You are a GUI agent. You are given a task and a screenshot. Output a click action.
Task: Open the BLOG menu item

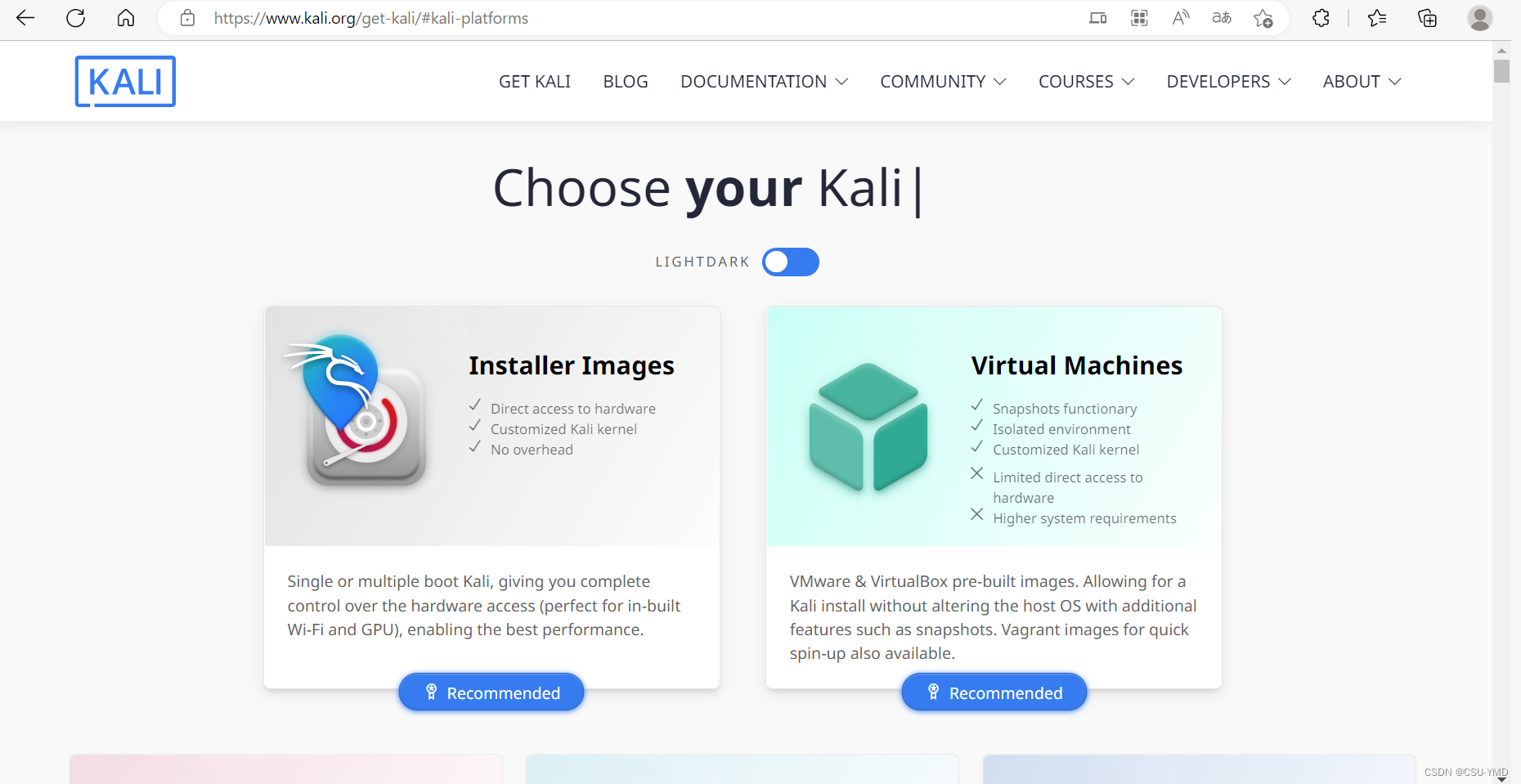(x=626, y=82)
